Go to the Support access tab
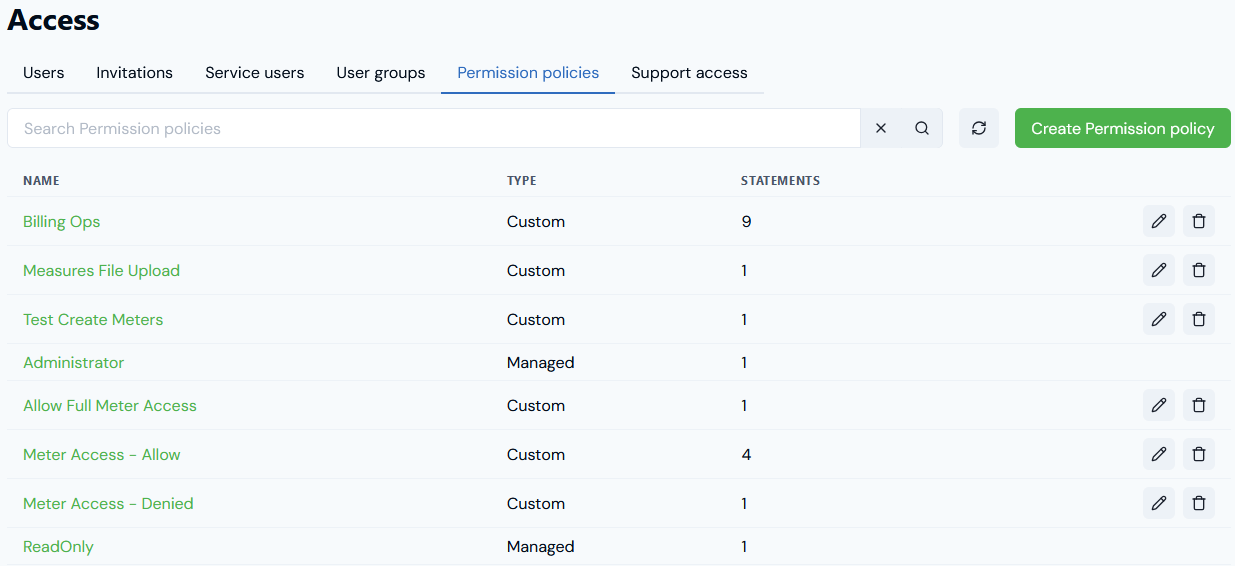 [x=689, y=73]
